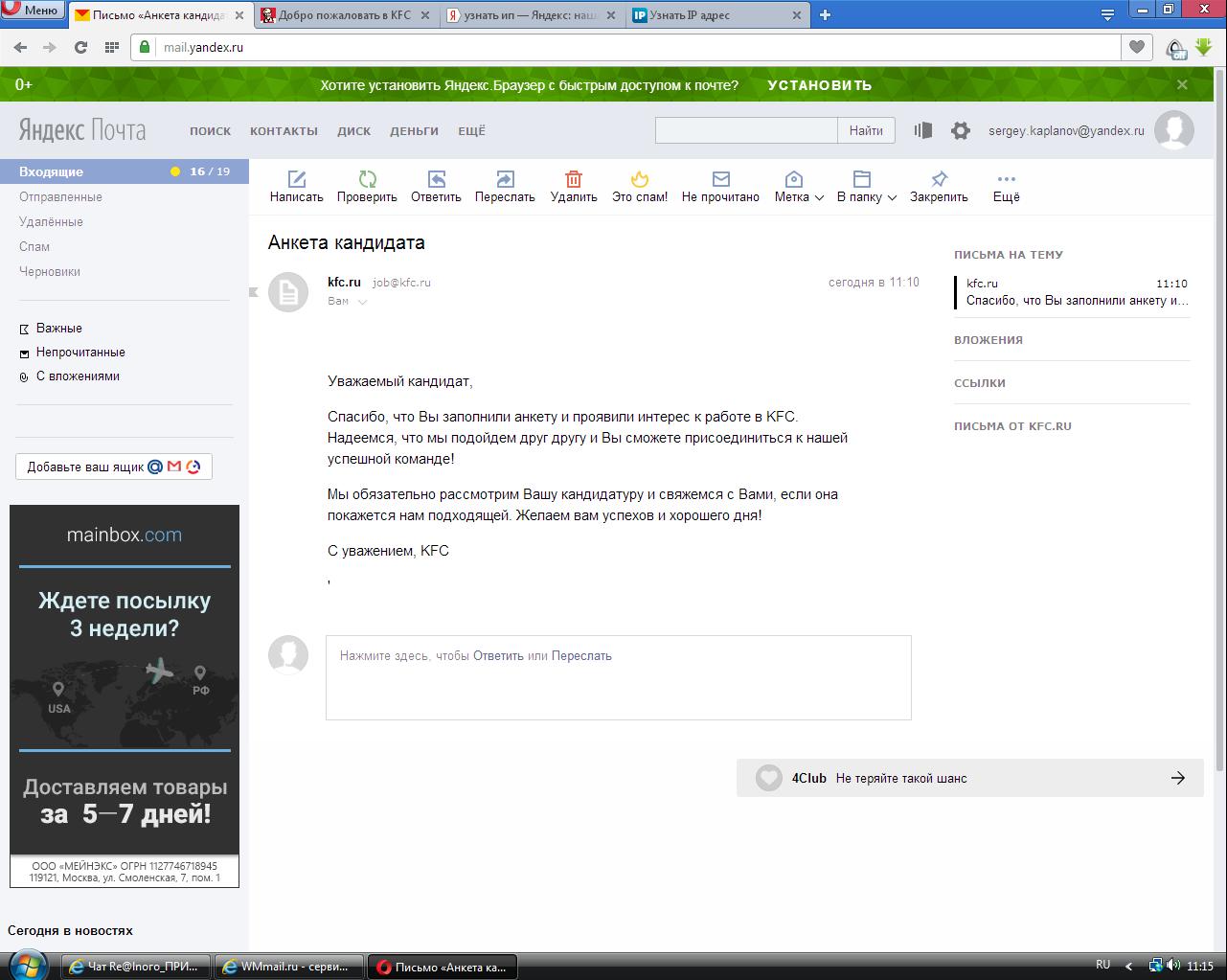
Task: Open the ПОИСК header link
Action: point(210,131)
